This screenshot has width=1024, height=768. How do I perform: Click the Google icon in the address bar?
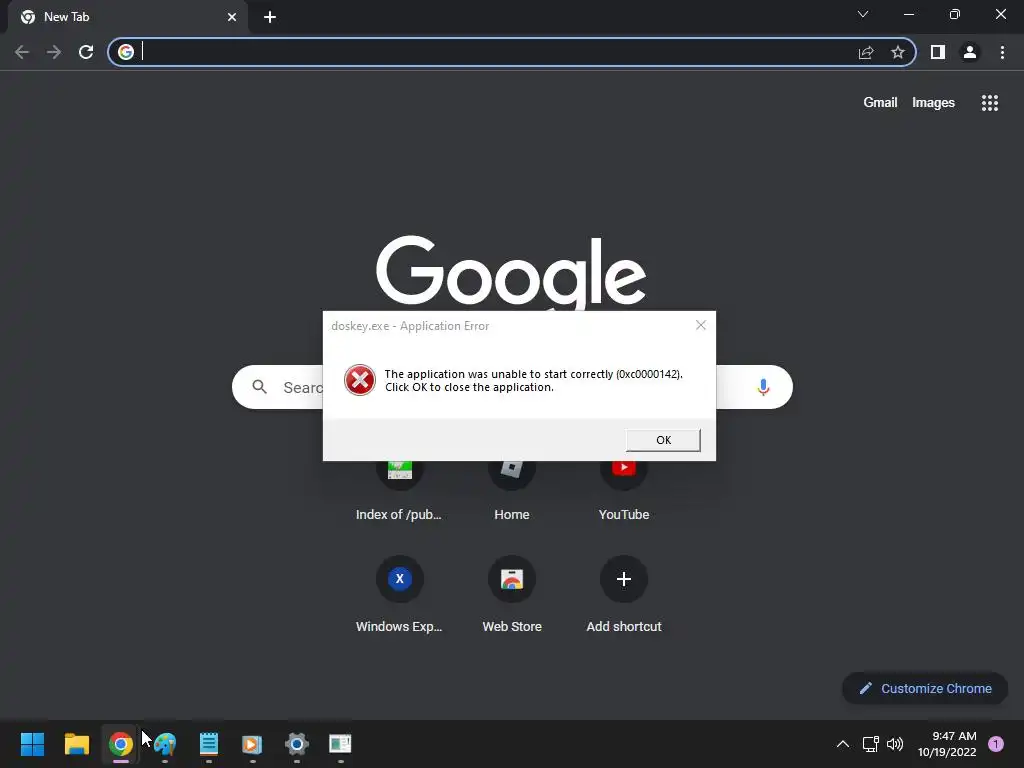126,52
